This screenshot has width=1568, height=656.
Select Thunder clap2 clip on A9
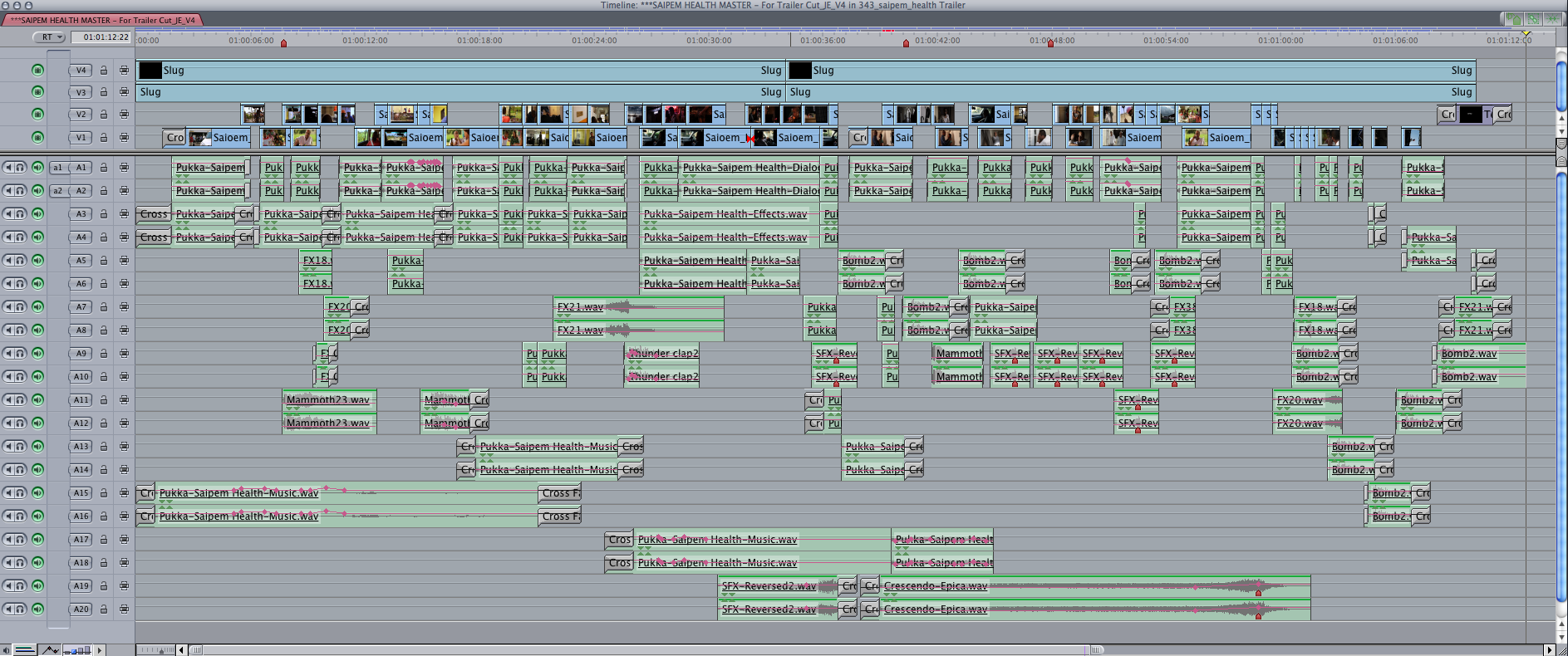661,354
